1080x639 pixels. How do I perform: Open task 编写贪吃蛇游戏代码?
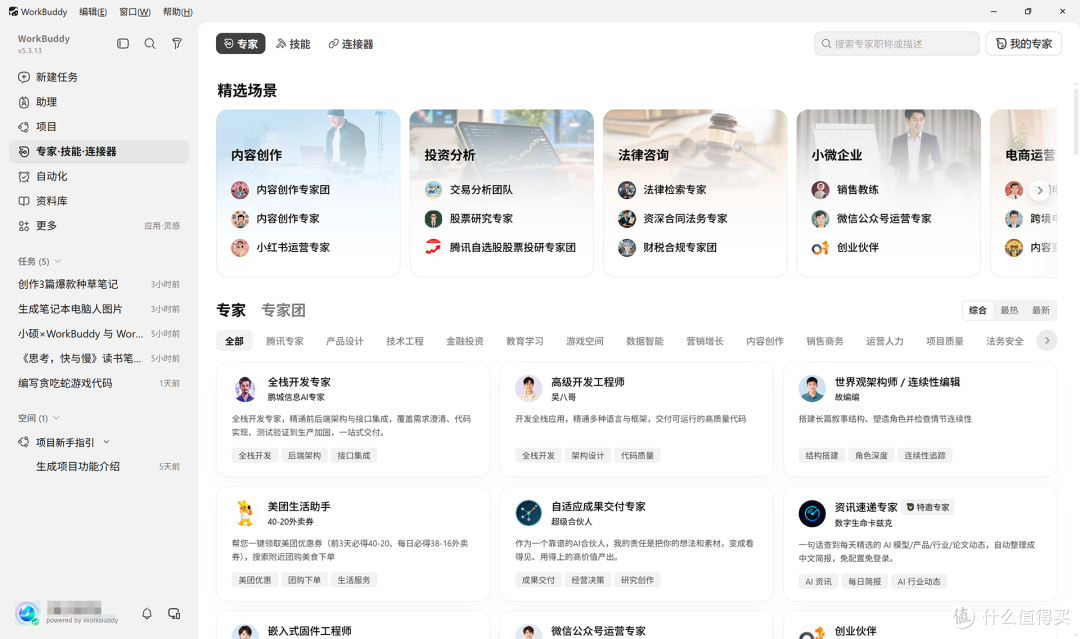[x=98, y=383]
